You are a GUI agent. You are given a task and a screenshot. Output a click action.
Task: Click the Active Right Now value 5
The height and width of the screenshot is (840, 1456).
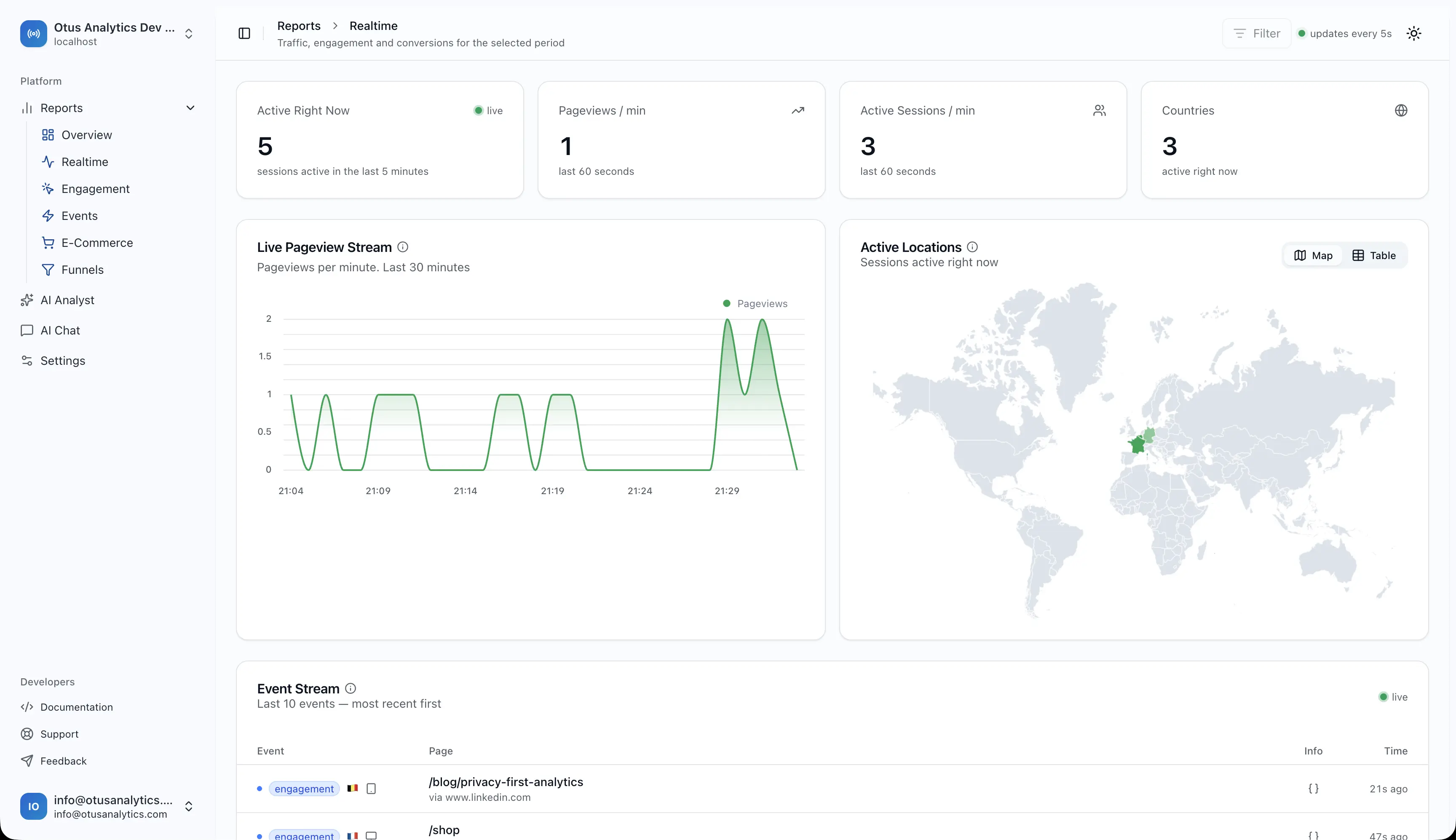(265, 147)
